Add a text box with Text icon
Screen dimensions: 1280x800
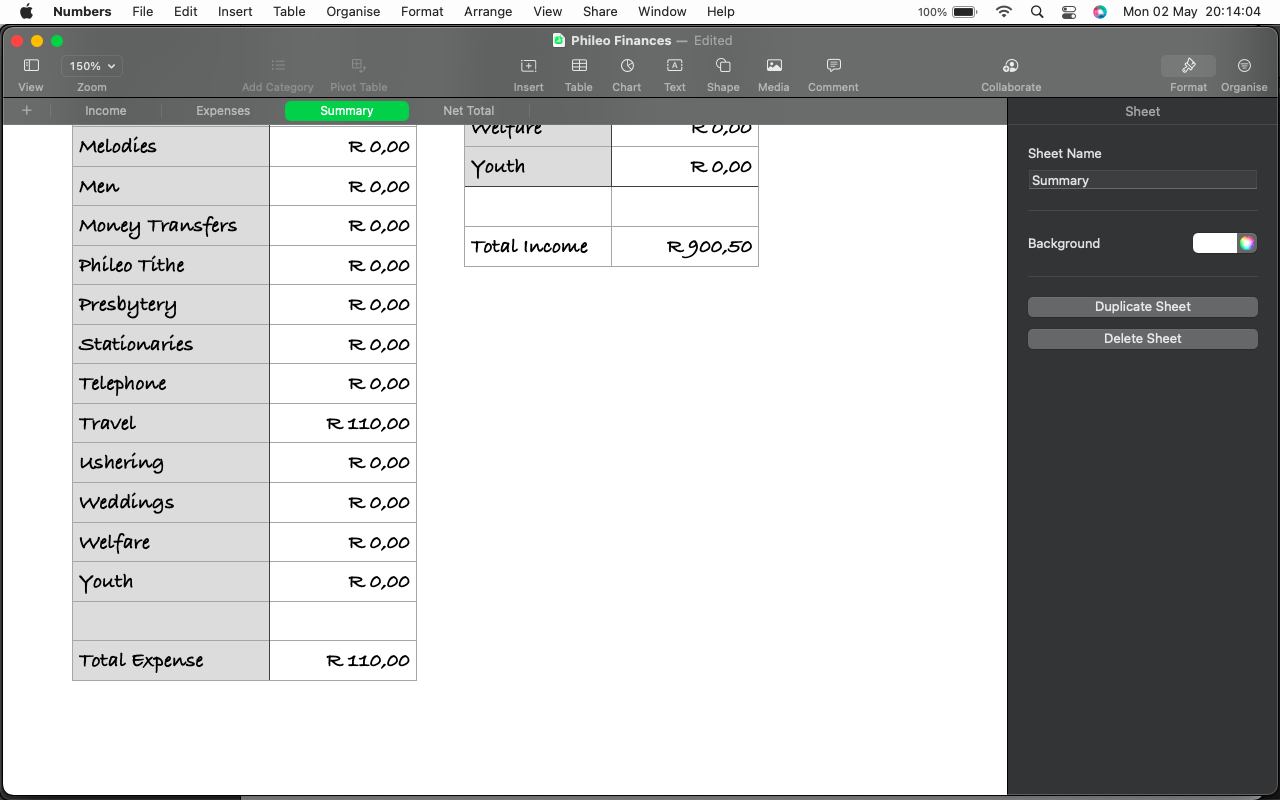(x=675, y=66)
